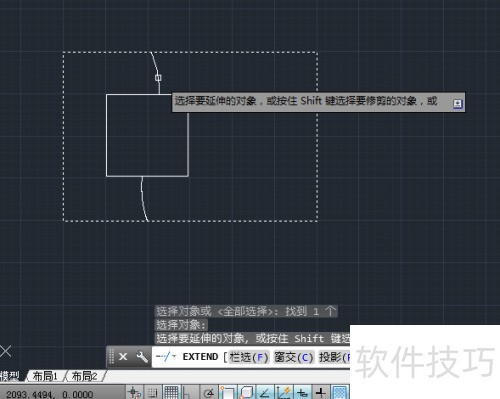Toggle Transparency display status bar icon
This screenshot has height=399, width=500.
pos(339,393)
